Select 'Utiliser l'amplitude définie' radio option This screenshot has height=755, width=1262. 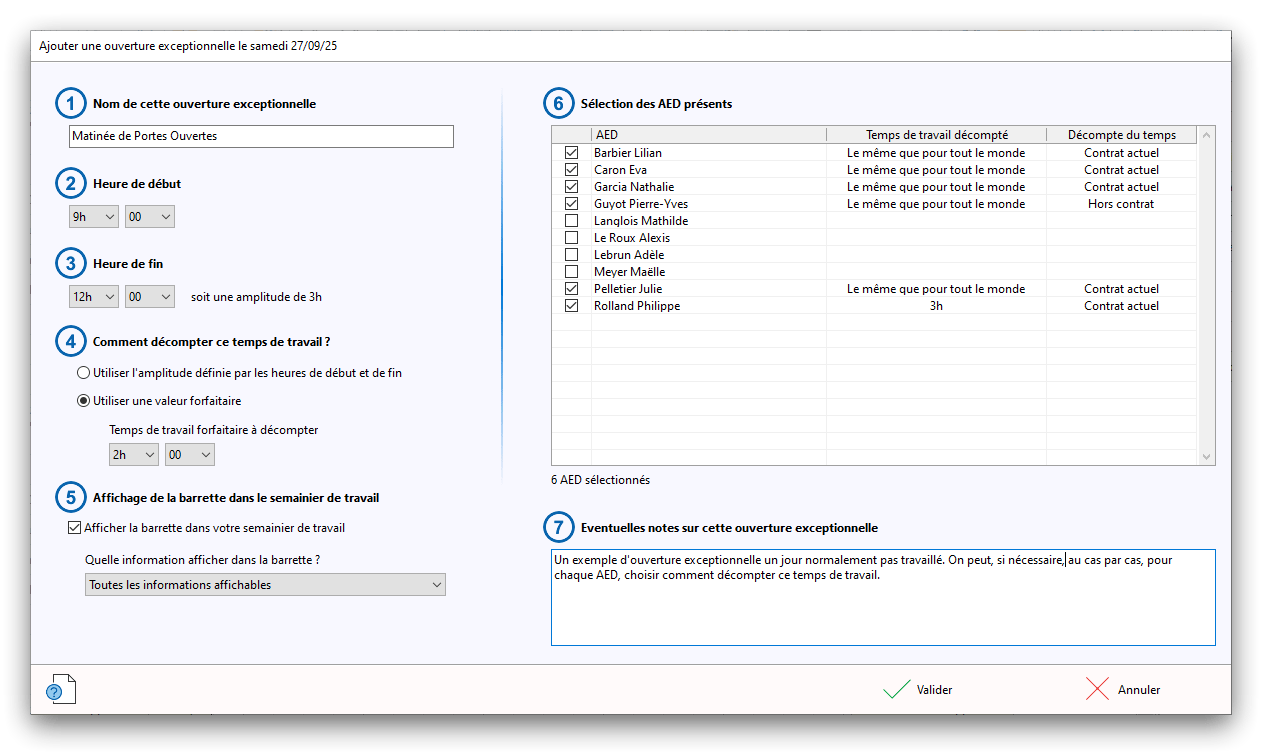coord(84,372)
